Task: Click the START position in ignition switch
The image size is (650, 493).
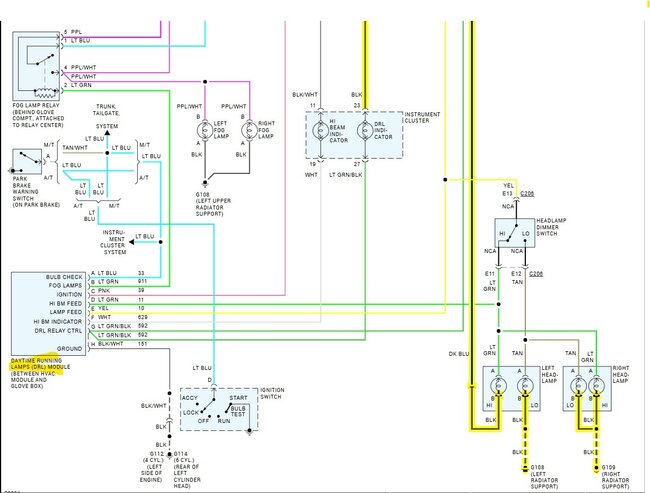Action: [238, 398]
